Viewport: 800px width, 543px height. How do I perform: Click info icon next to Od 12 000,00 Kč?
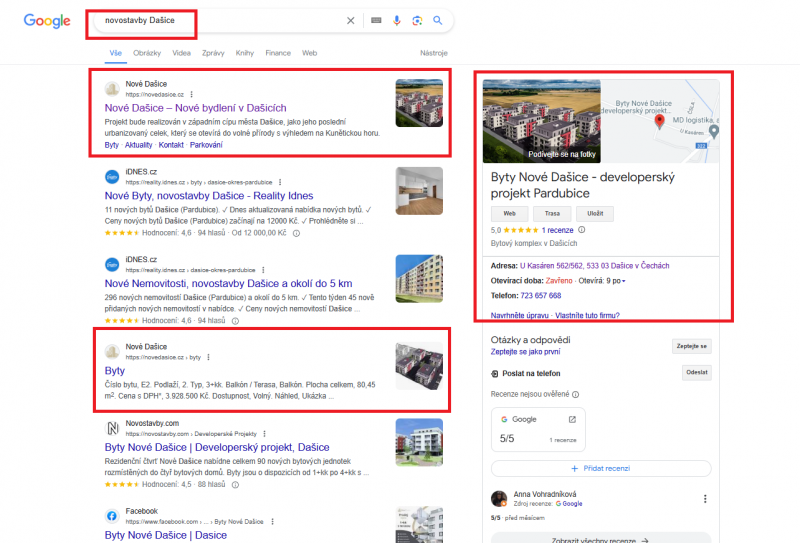pos(296,233)
